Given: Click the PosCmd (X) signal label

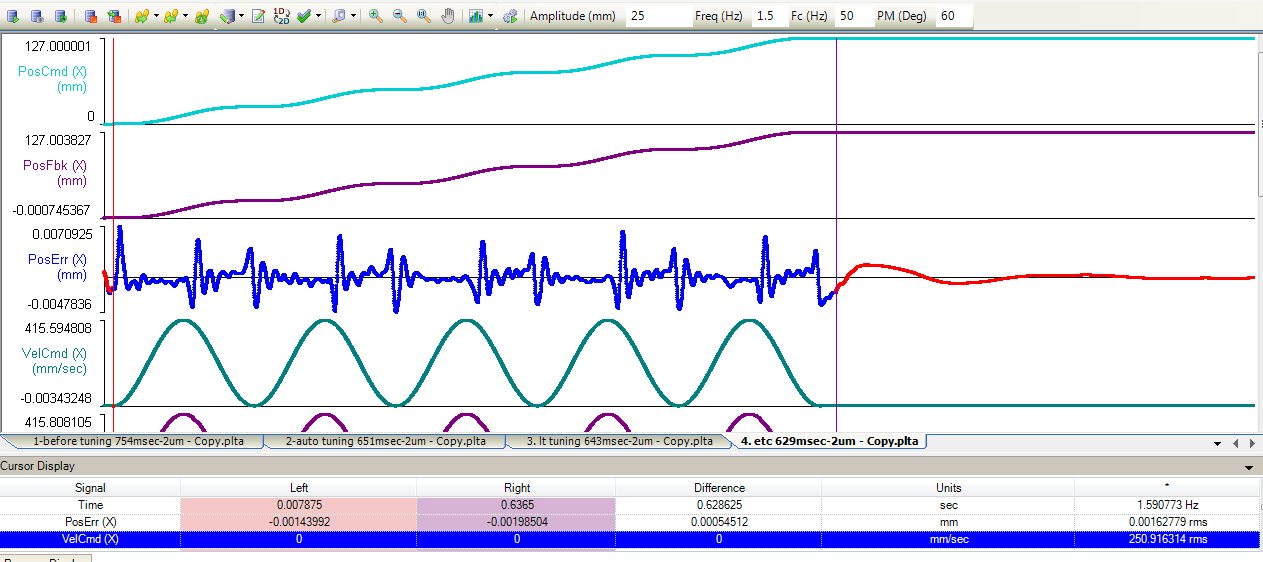Looking at the screenshot, I should (x=52, y=71).
